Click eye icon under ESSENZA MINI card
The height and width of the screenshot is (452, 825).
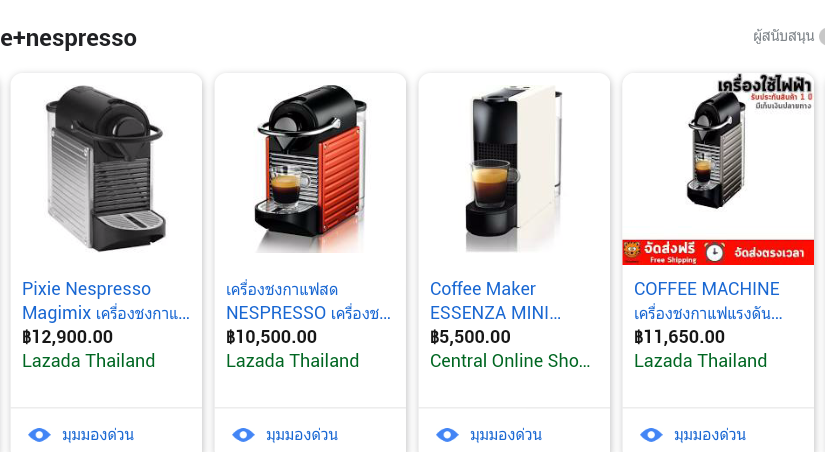(x=447, y=435)
